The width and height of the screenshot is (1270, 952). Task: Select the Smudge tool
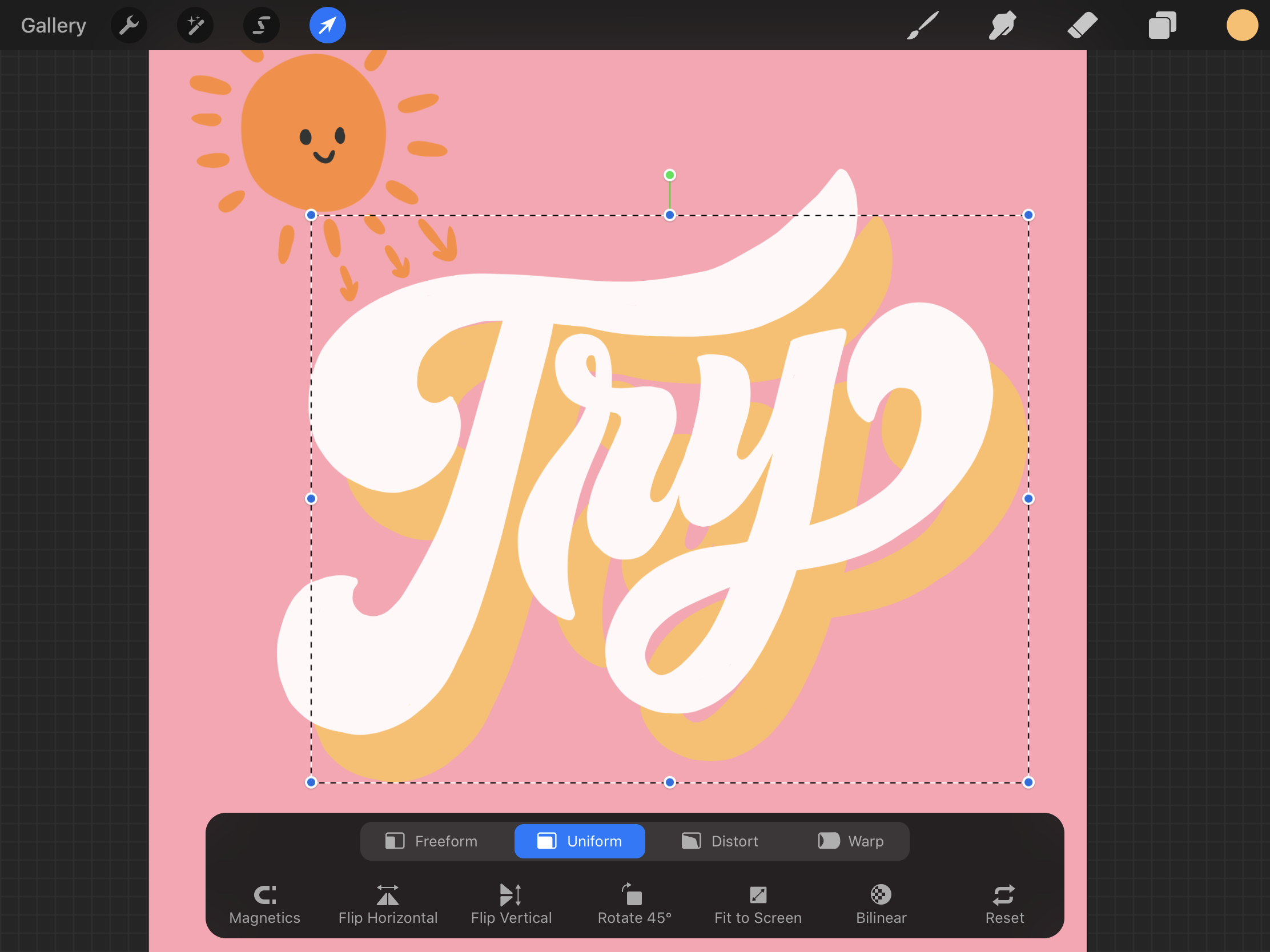pyautogui.click(x=1002, y=25)
